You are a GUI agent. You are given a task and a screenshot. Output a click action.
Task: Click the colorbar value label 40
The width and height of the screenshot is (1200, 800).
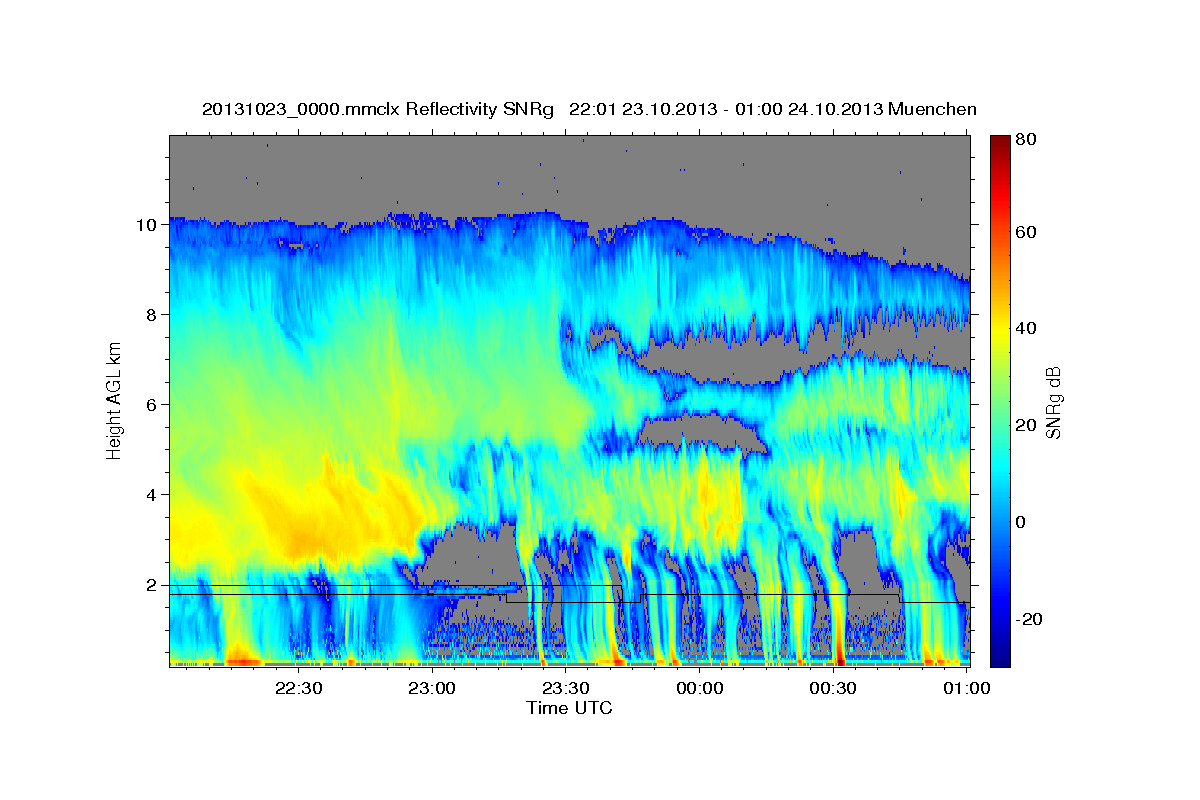pos(1028,328)
